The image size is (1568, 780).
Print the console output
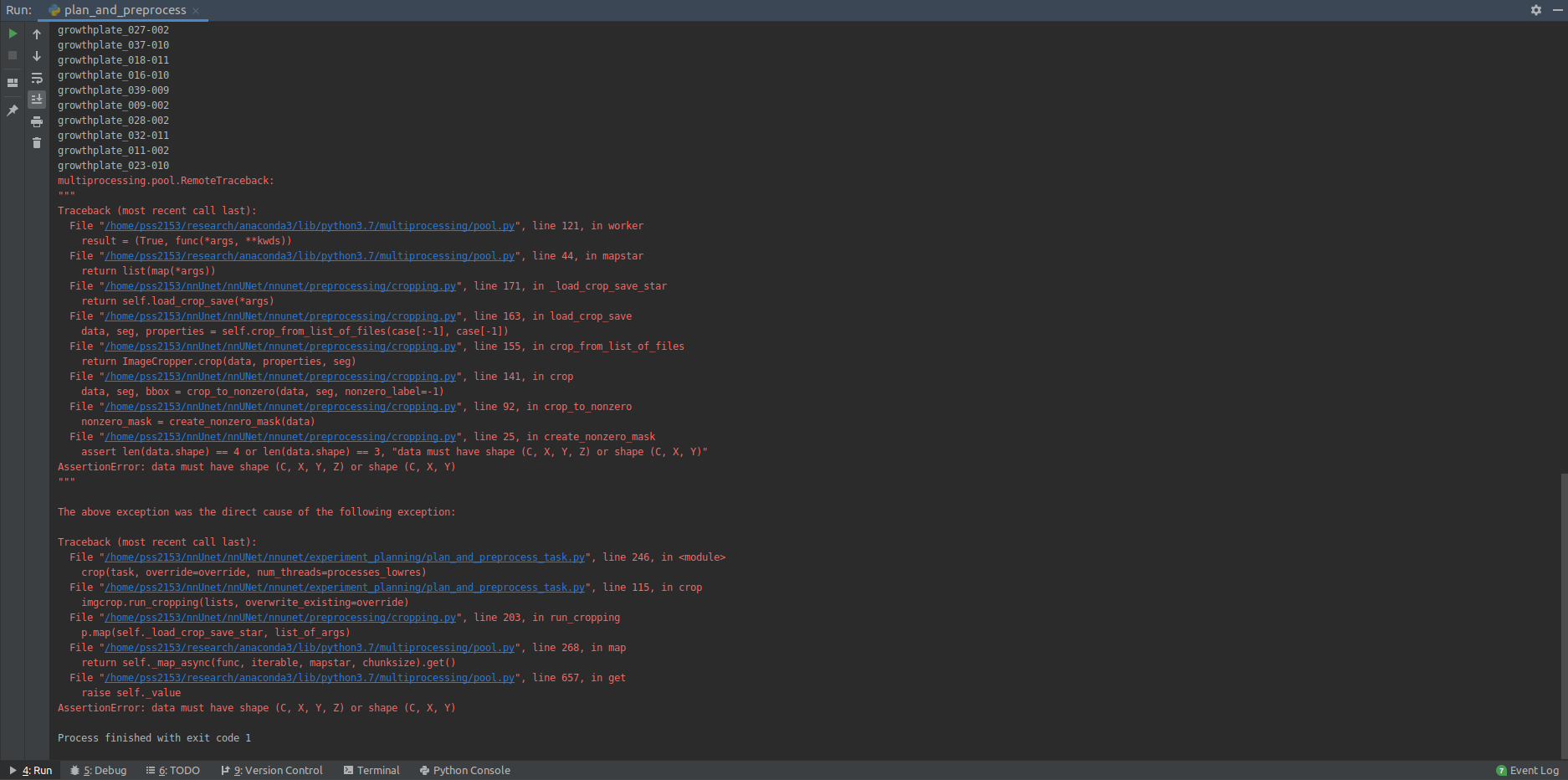[x=37, y=122]
